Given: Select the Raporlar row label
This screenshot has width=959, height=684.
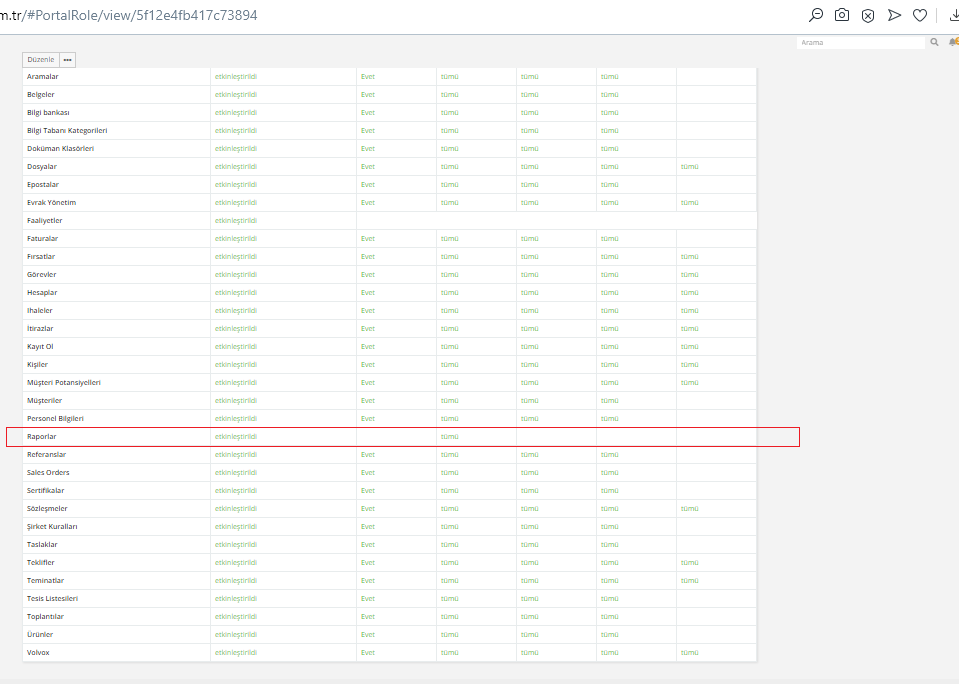Looking at the screenshot, I should point(42,437).
